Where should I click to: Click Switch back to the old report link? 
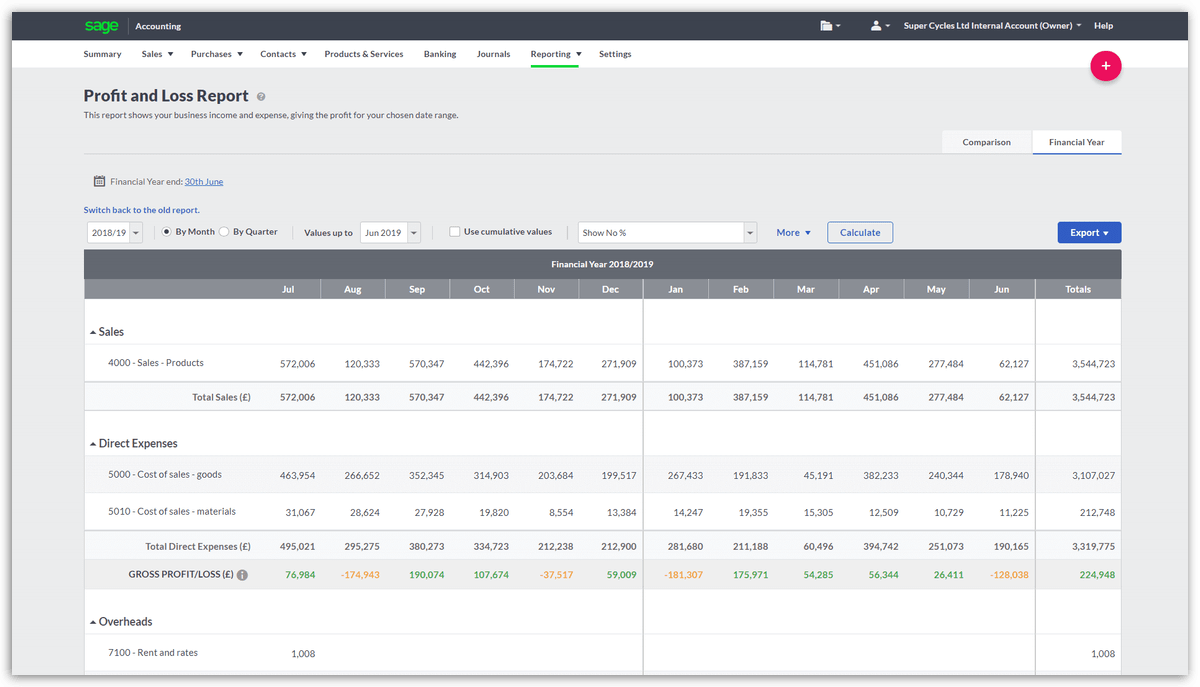coord(141,210)
